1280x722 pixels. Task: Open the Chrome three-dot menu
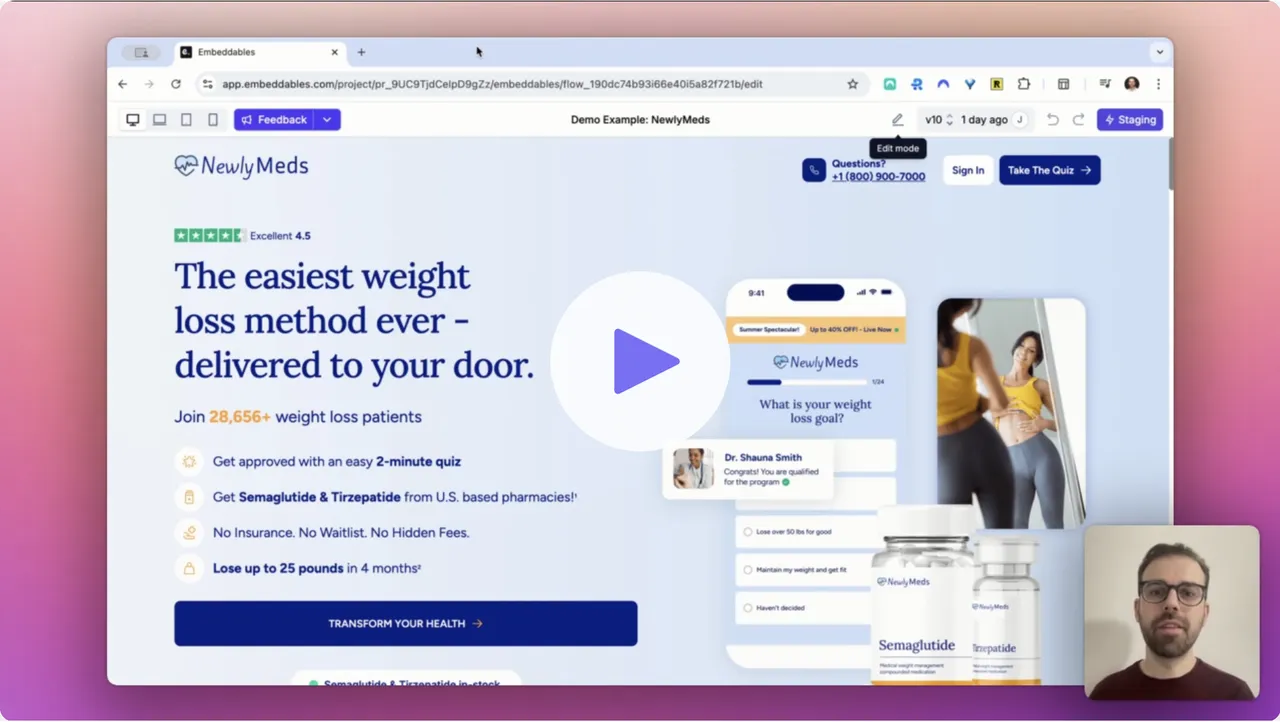coord(1158,84)
